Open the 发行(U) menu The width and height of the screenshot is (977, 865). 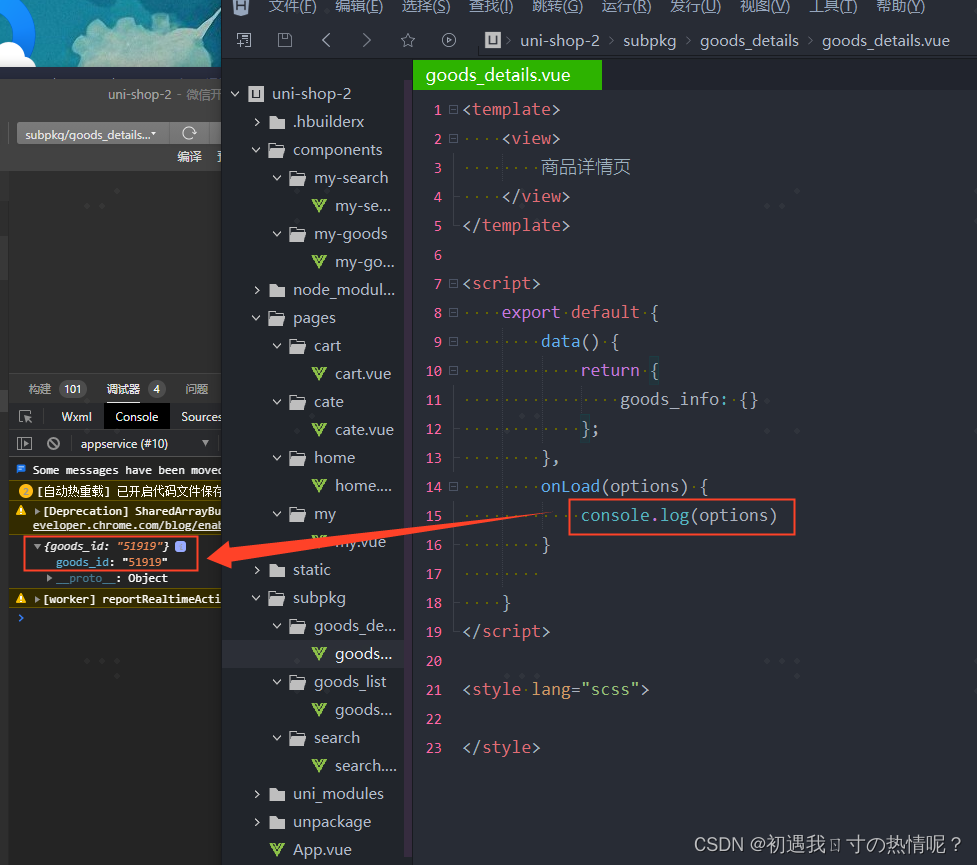(695, 7)
